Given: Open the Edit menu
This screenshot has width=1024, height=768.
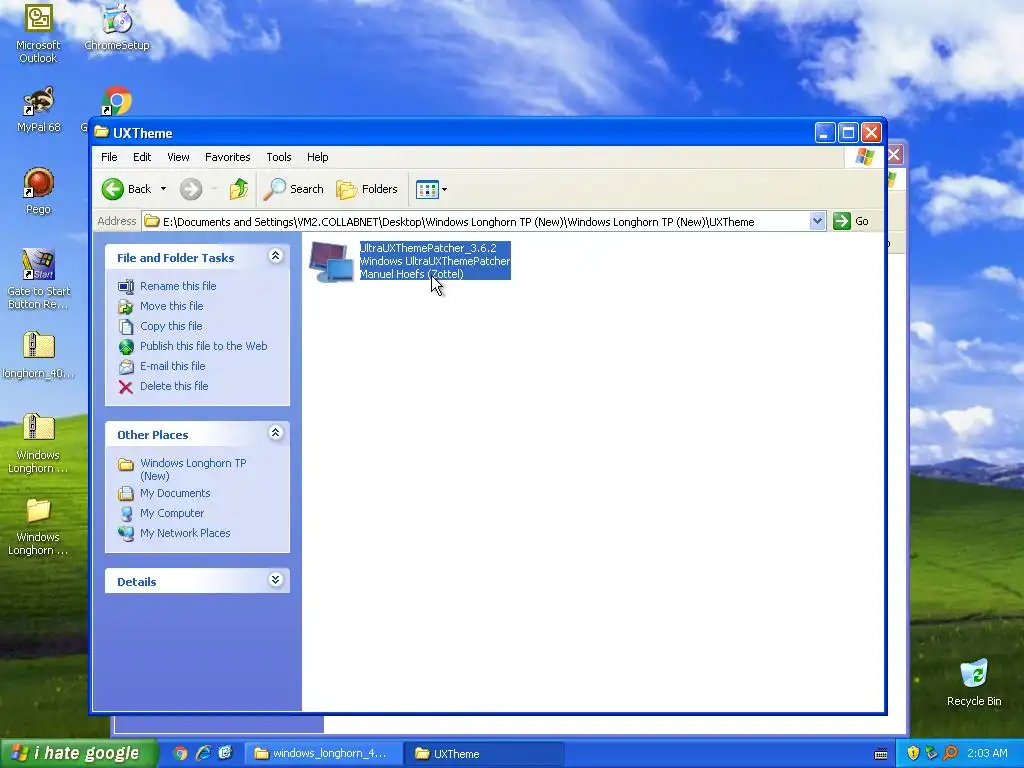Looking at the screenshot, I should 142,157.
